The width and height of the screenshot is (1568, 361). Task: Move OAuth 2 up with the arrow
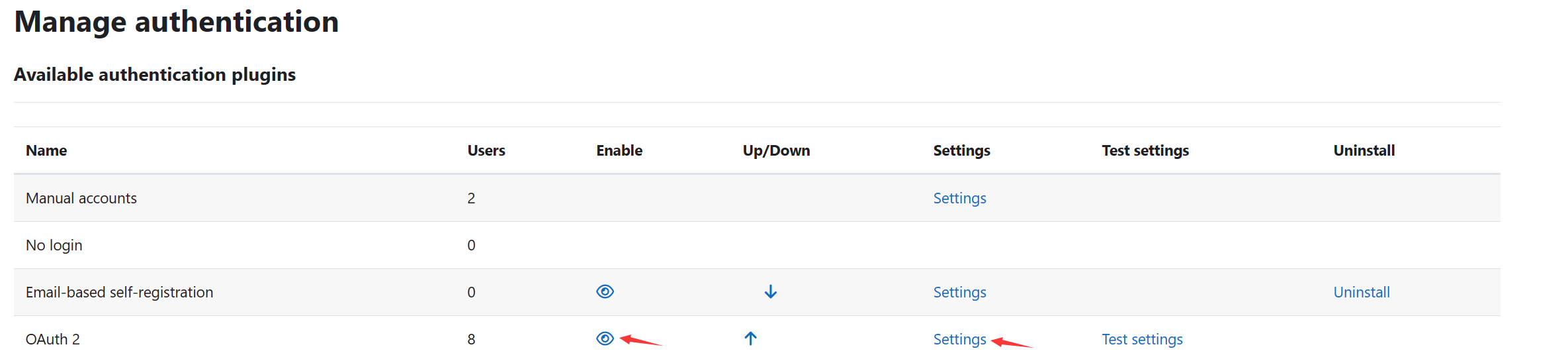(750, 339)
